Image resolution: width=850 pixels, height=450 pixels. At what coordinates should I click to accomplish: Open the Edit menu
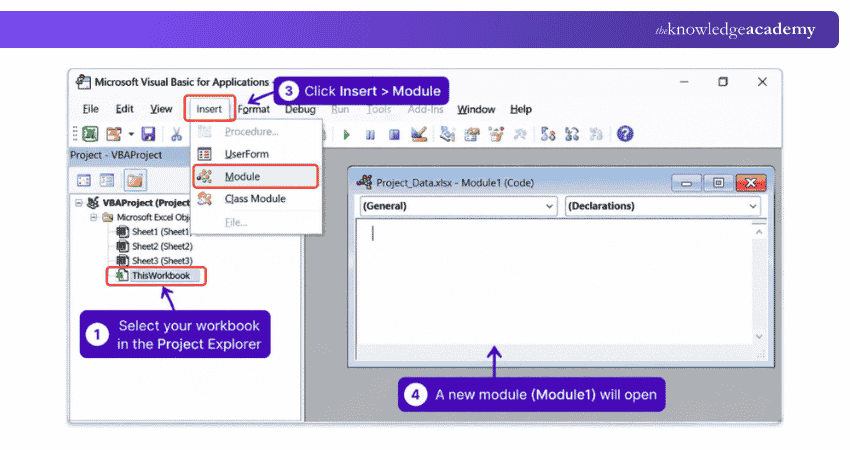tap(125, 109)
